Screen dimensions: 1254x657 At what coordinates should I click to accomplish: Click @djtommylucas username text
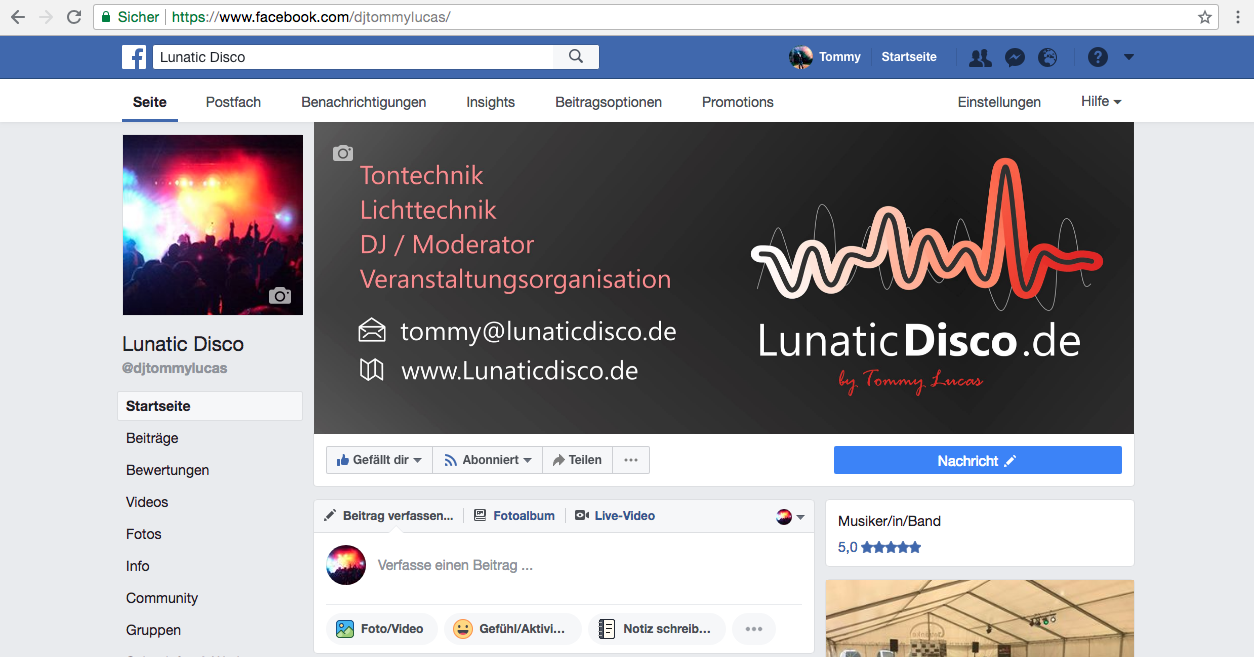tap(175, 368)
